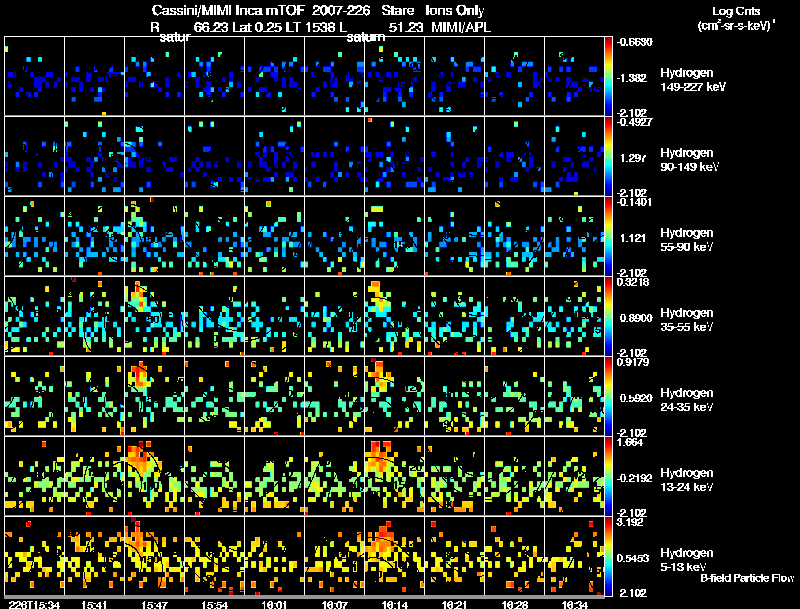Open the 35-55 keV image panel at 15:54
Screen dimensions: 800x609
point(214,316)
